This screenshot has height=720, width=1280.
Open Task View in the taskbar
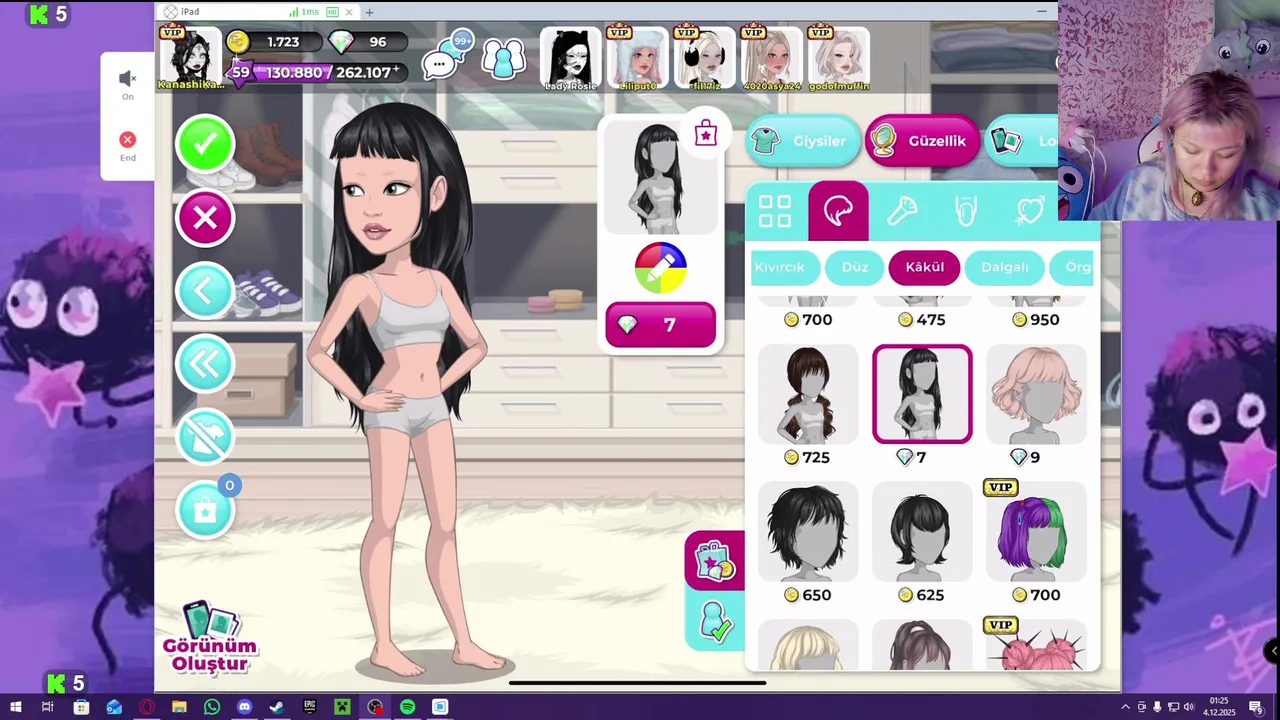tap(48, 707)
